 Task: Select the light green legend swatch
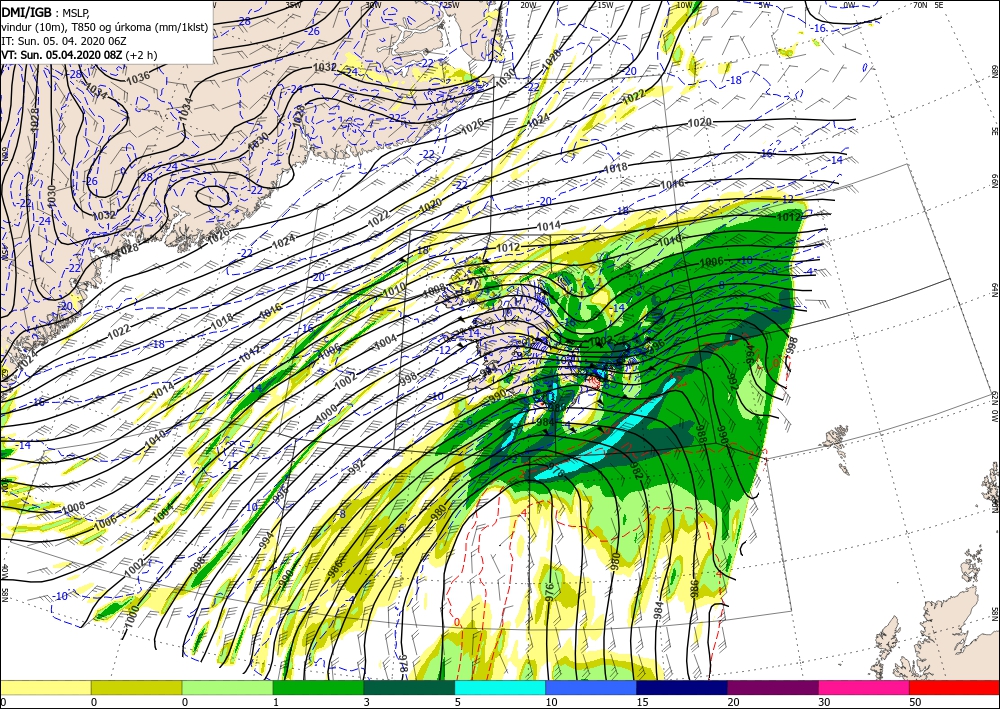[x=227, y=687]
